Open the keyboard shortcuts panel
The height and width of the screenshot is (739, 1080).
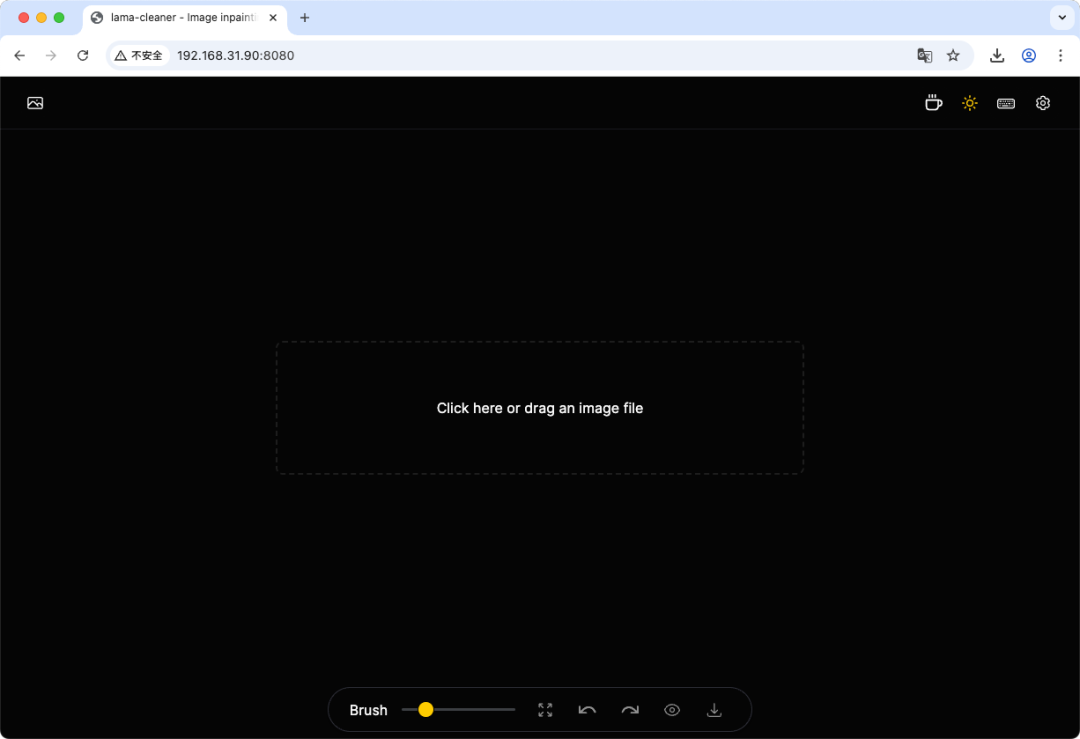click(x=1006, y=102)
